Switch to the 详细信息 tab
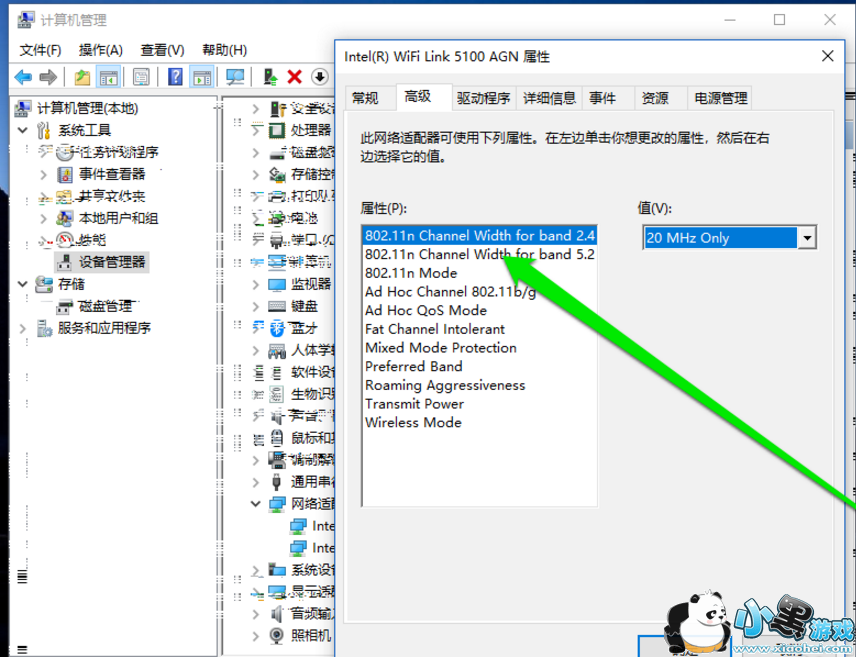 [x=549, y=98]
